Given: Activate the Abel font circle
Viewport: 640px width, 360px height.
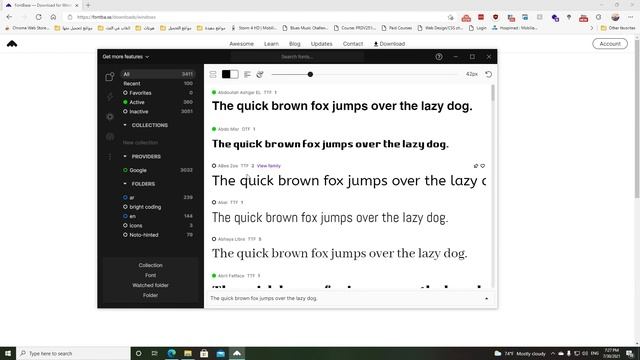Looking at the screenshot, I should tap(214, 202).
